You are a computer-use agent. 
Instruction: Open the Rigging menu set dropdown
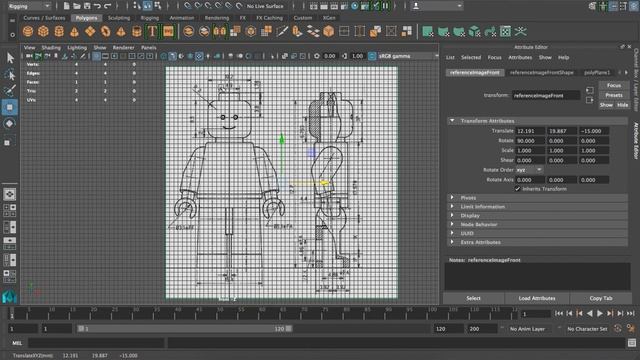point(29,6)
